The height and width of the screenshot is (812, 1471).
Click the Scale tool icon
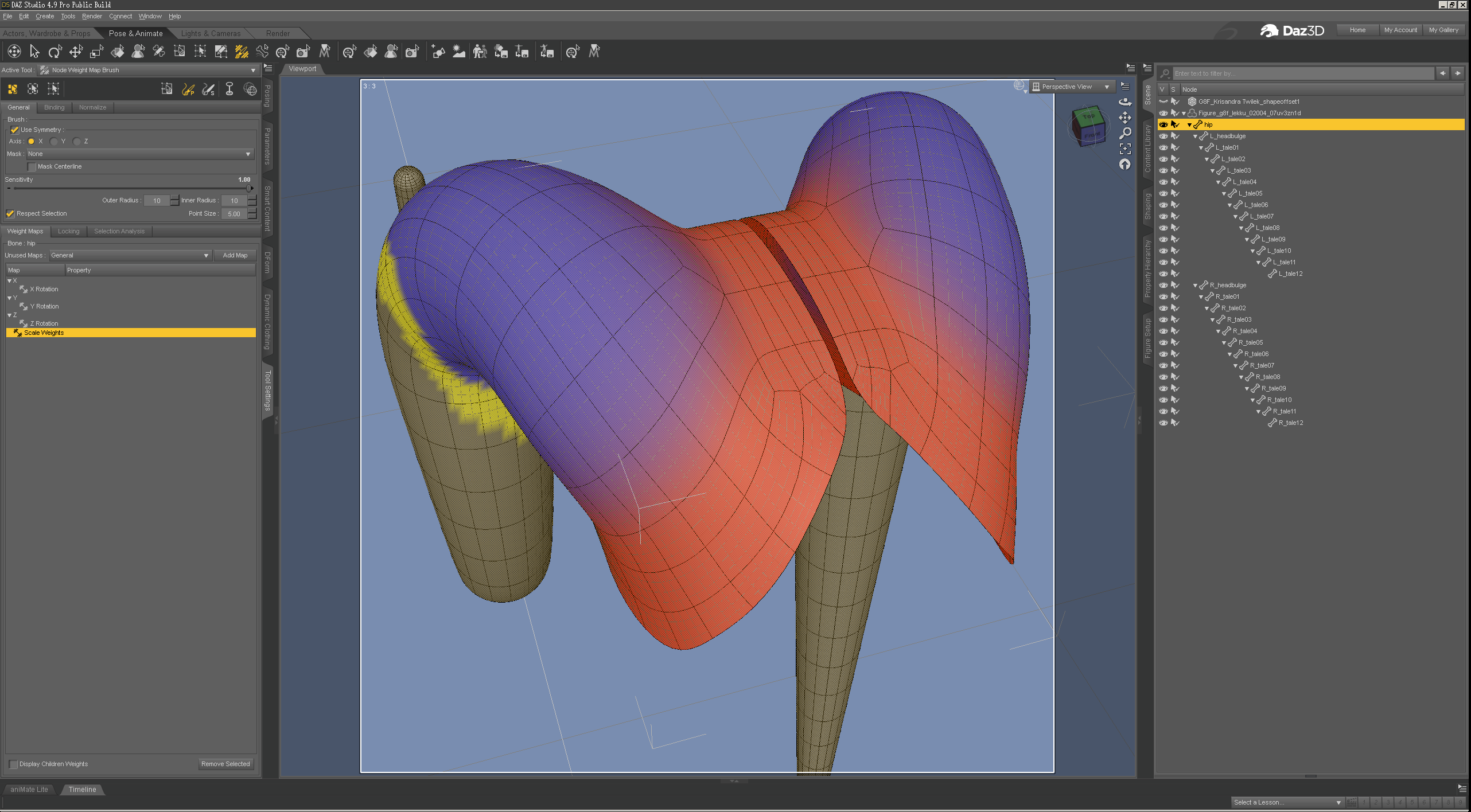pos(96,52)
